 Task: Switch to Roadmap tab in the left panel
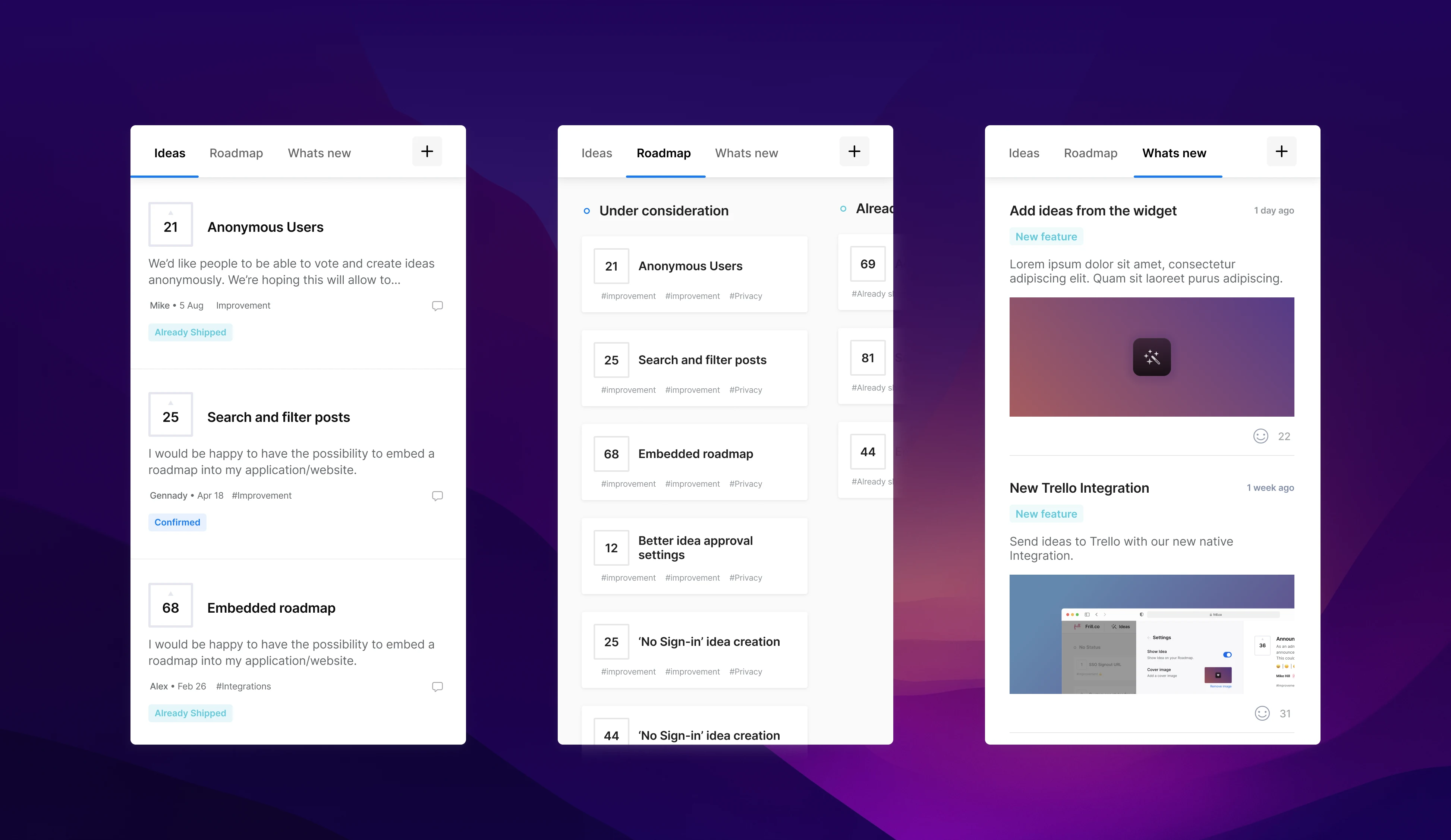236,153
